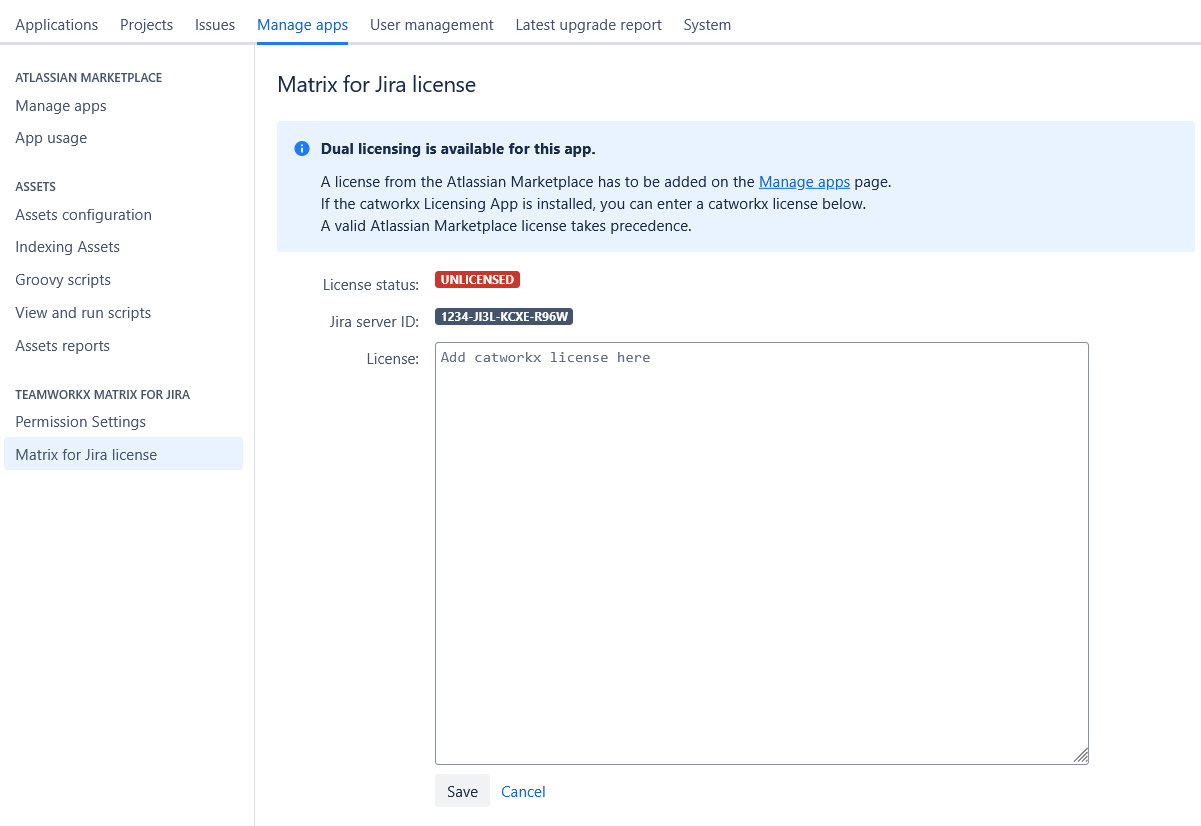Open Indexing Assets page
Screen dimensions: 1201x826
pyautogui.click(x=67, y=247)
